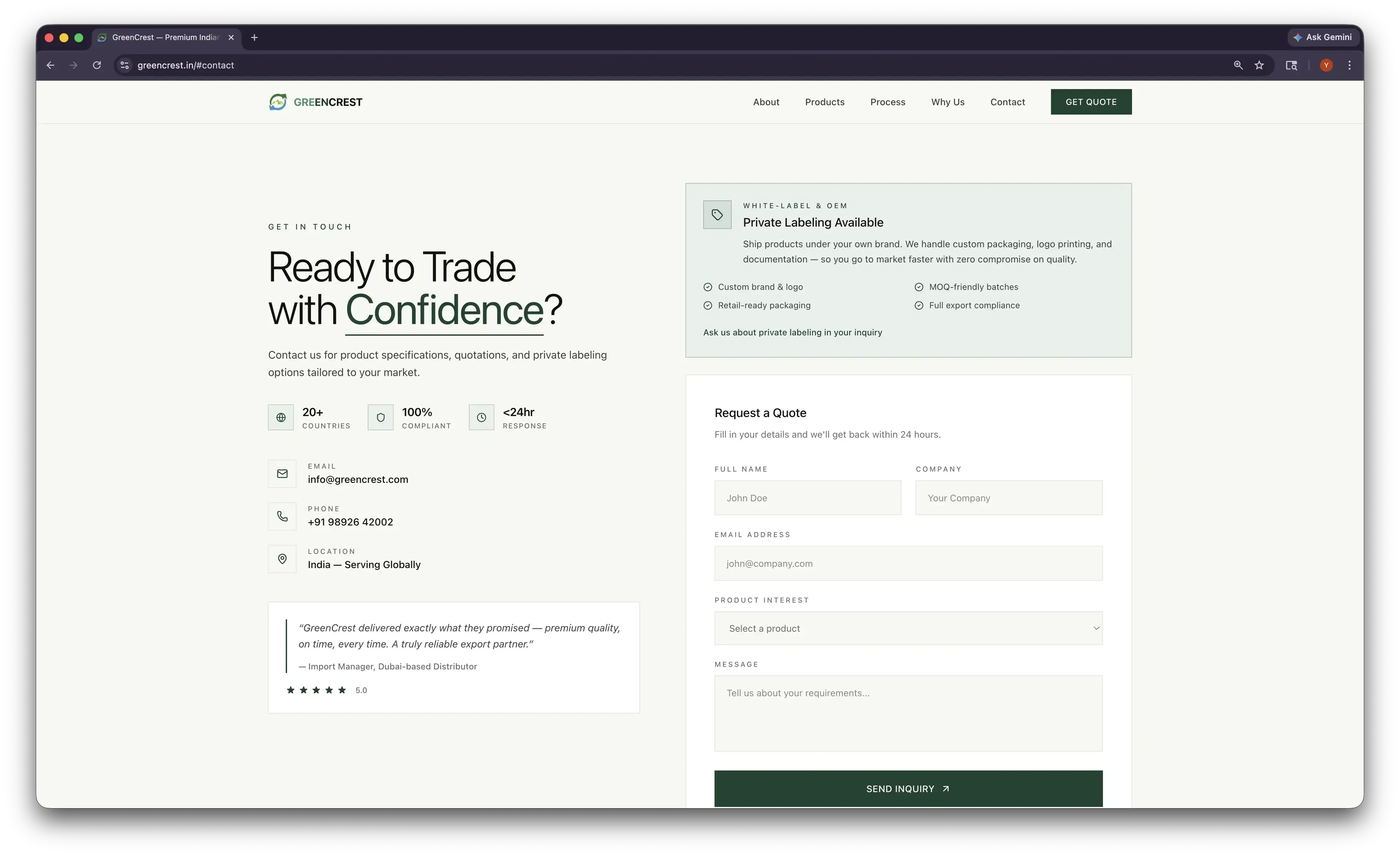Focus the Email Address field
The height and width of the screenshot is (856, 1400).
coord(908,564)
